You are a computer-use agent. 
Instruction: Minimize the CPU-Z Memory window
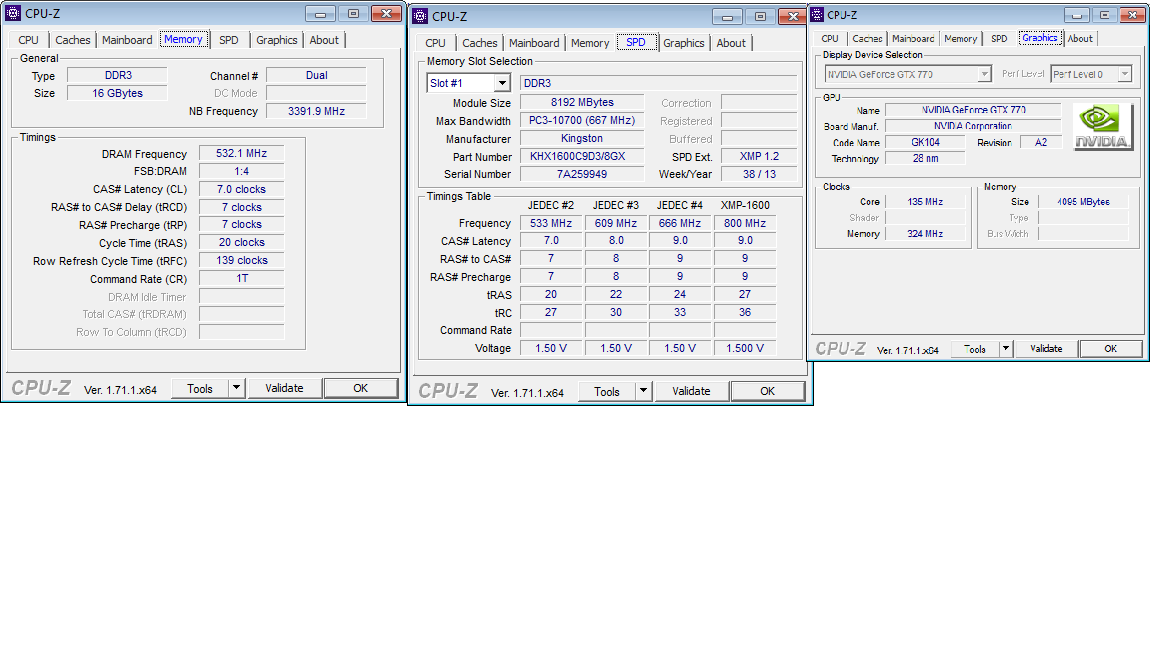point(320,14)
